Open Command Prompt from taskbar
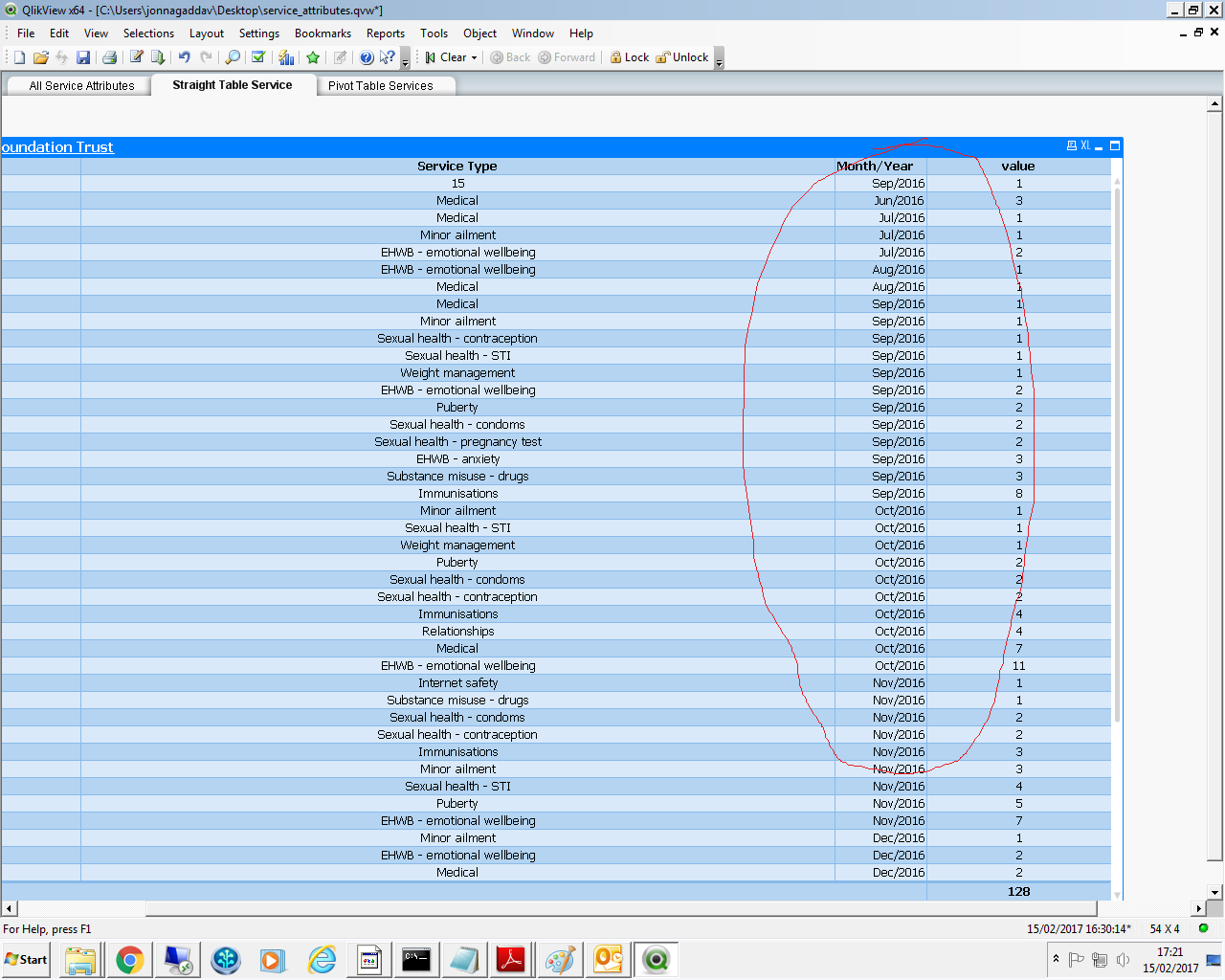1225x980 pixels. point(416,960)
